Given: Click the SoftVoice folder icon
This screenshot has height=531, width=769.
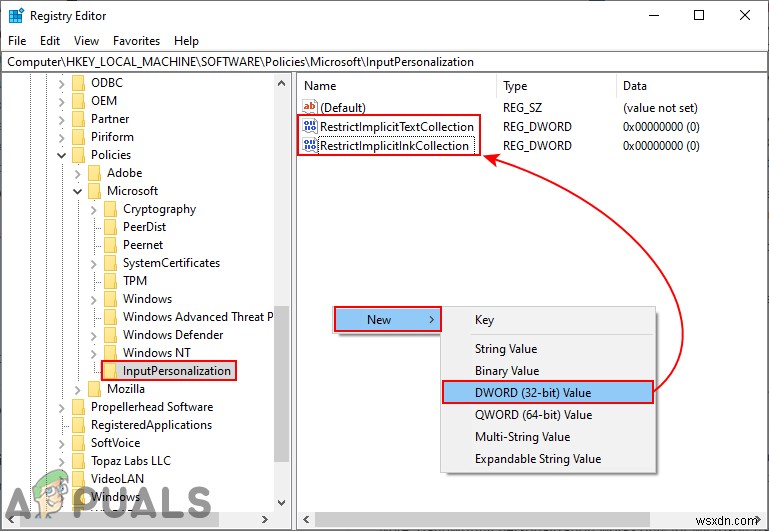Looking at the screenshot, I should tap(78, 443).
